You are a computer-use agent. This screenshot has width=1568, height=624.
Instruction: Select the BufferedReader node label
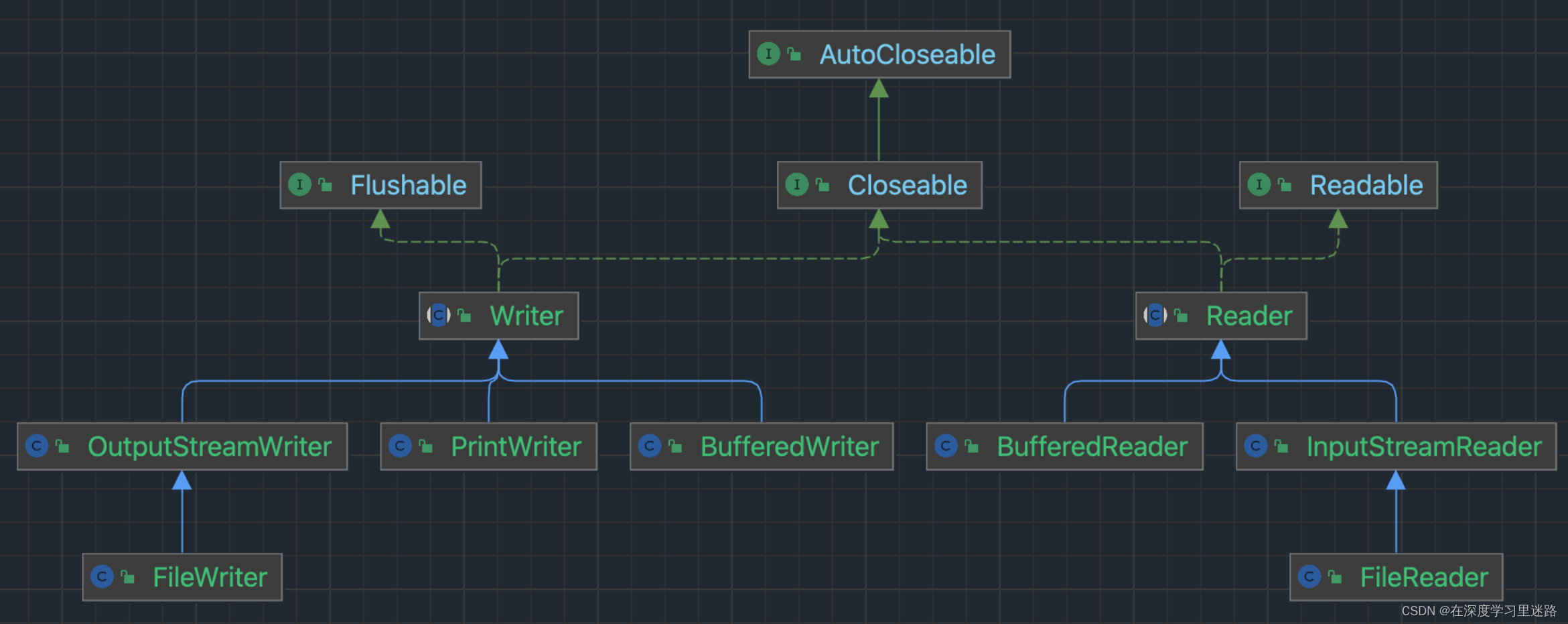coord(1092,446)
